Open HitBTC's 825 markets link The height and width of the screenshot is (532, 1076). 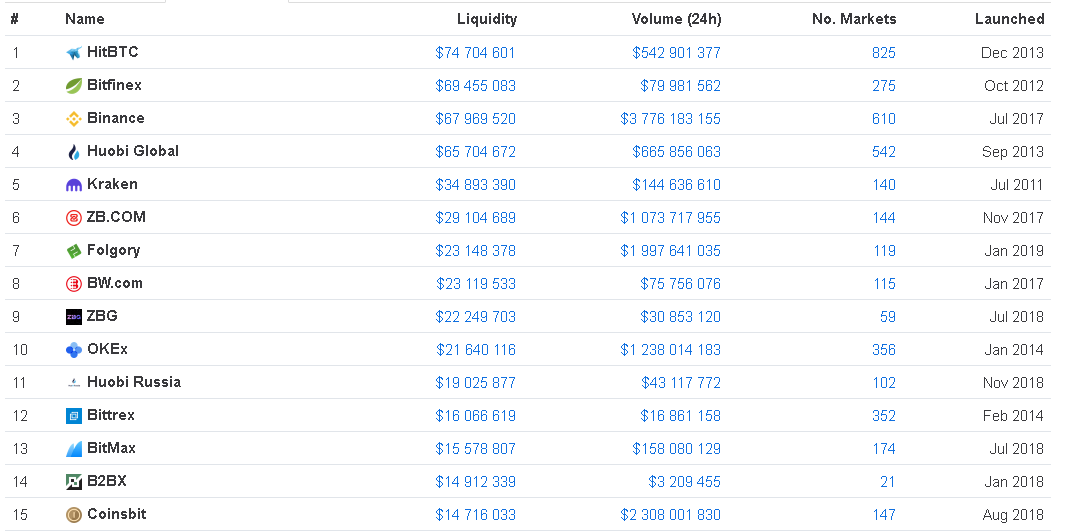883,53
